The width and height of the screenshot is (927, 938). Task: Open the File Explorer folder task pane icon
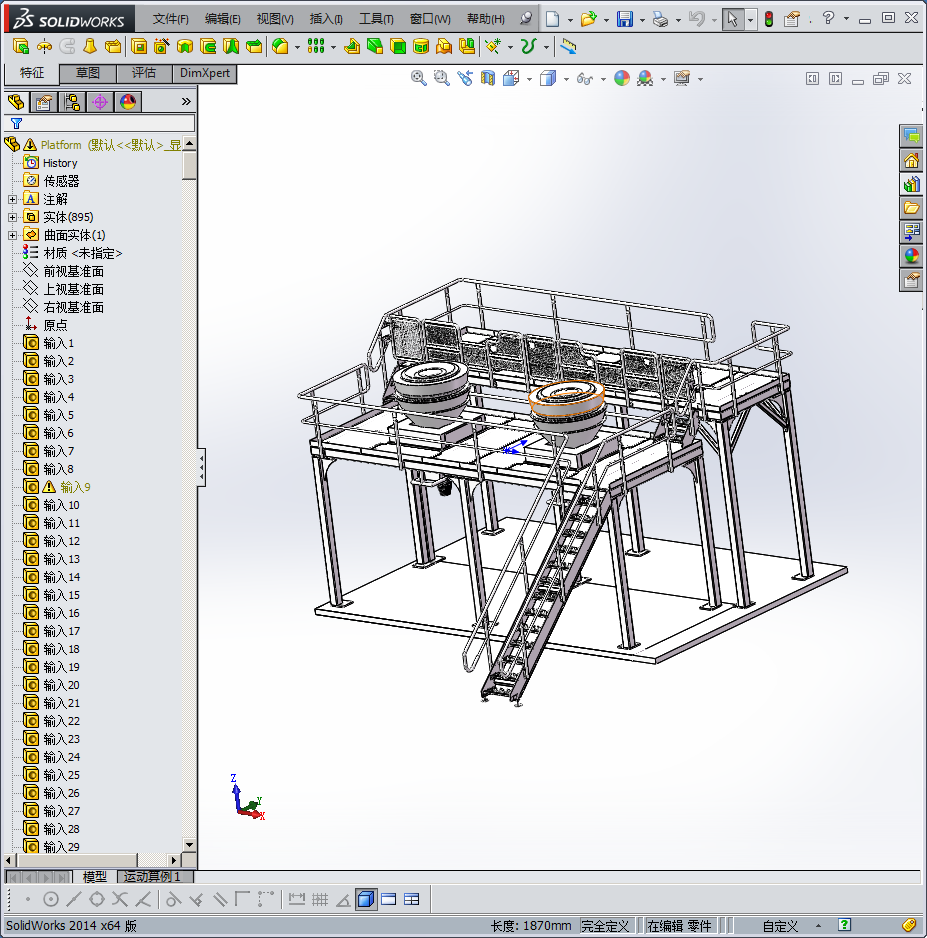click(x=911, y=208)
